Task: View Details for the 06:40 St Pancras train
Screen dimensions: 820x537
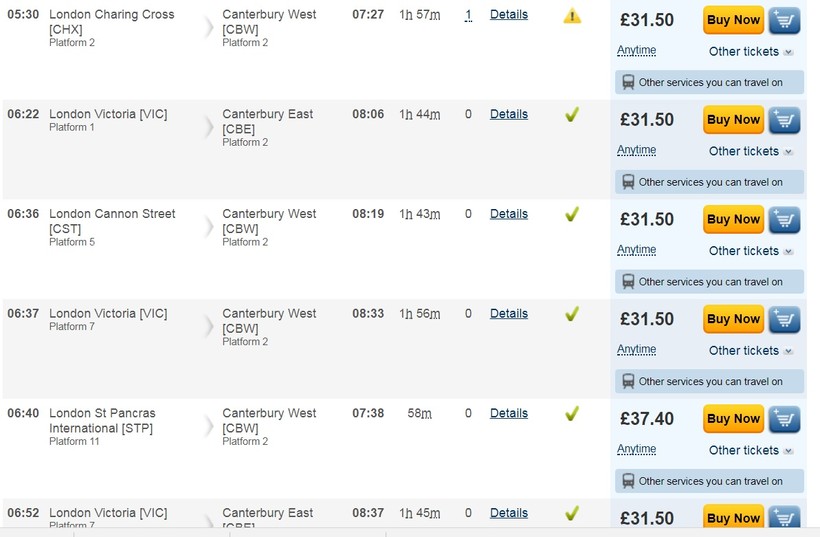Action: click(x=509, y=413)
